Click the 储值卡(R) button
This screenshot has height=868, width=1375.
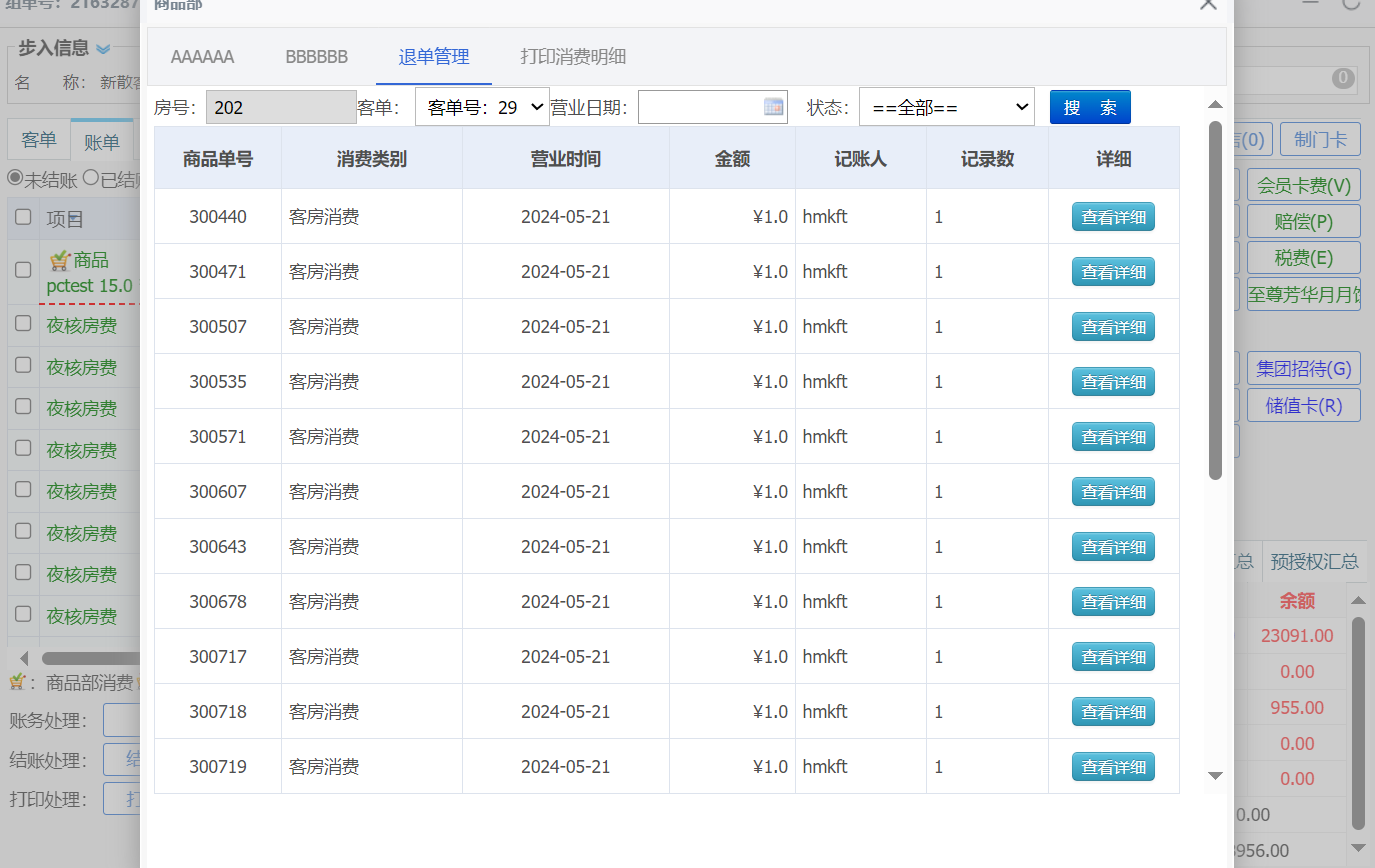[x=1304, y=405]
